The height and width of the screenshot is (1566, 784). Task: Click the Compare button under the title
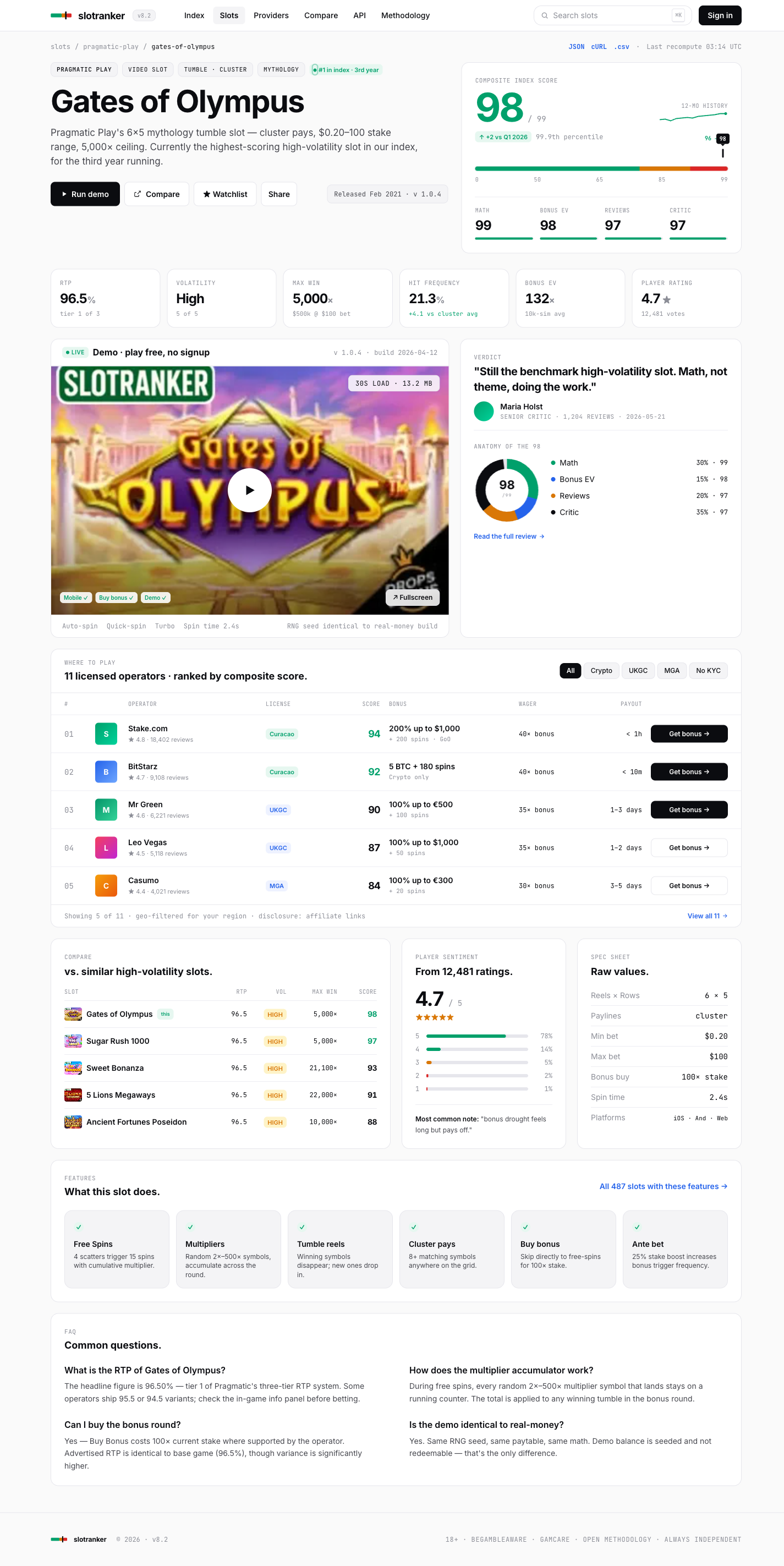pyautogui.click(x=157, y=194)
